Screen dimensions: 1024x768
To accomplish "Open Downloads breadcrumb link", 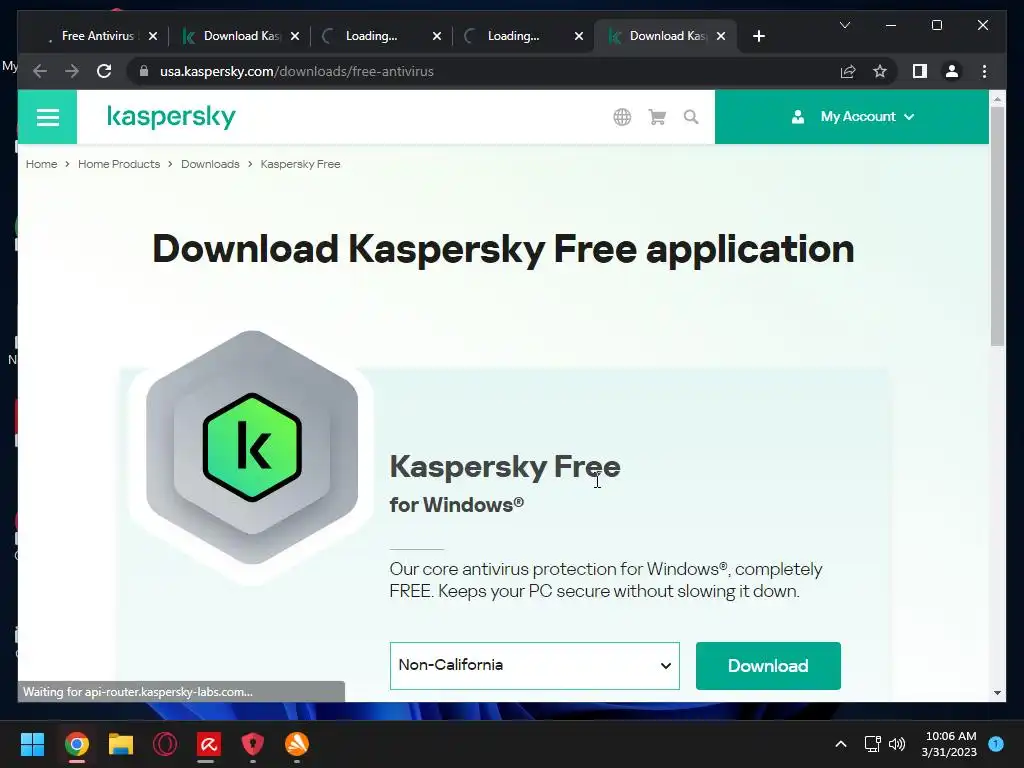I will 210,164.
